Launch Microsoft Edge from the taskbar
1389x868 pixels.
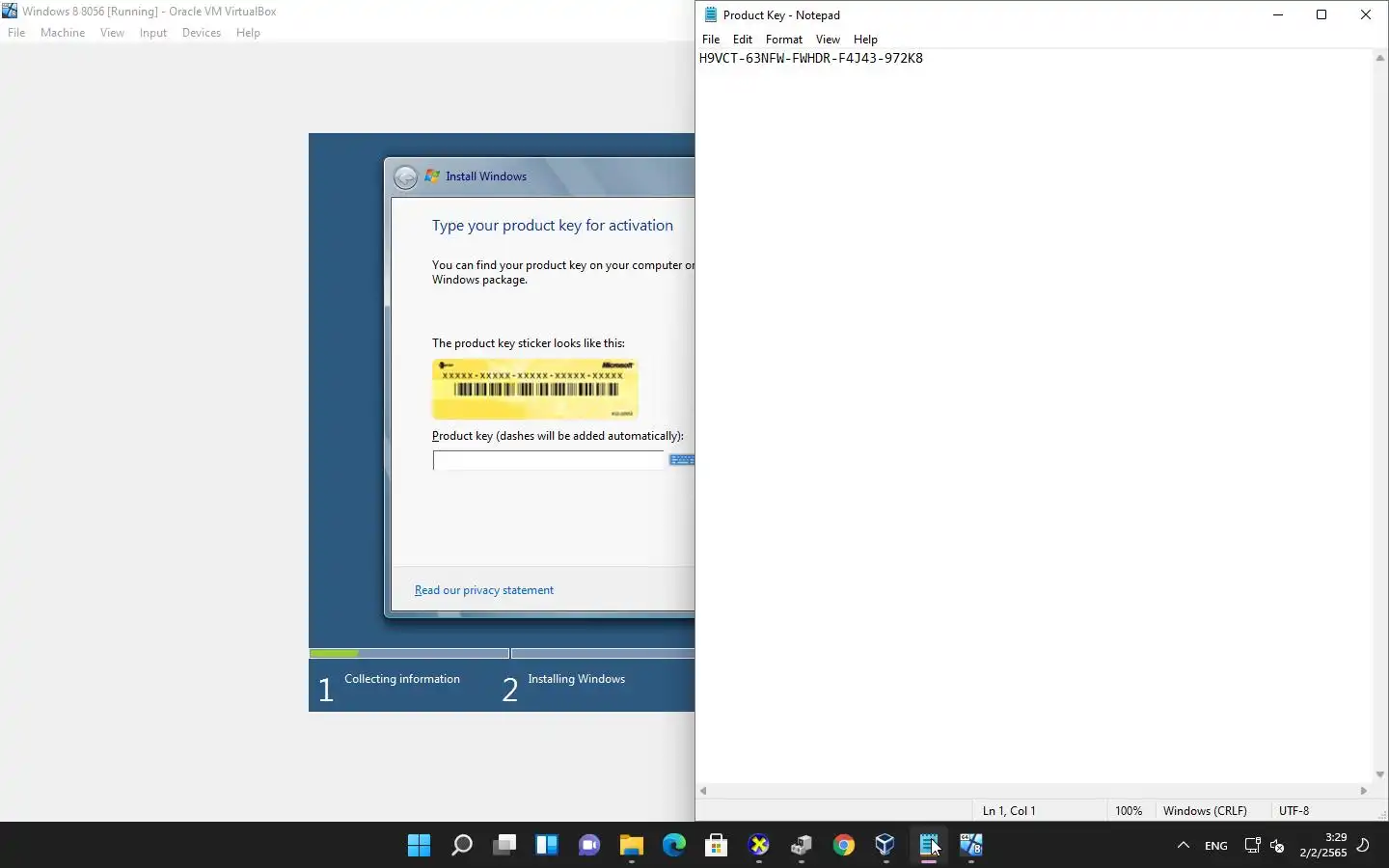pos(673,846)
